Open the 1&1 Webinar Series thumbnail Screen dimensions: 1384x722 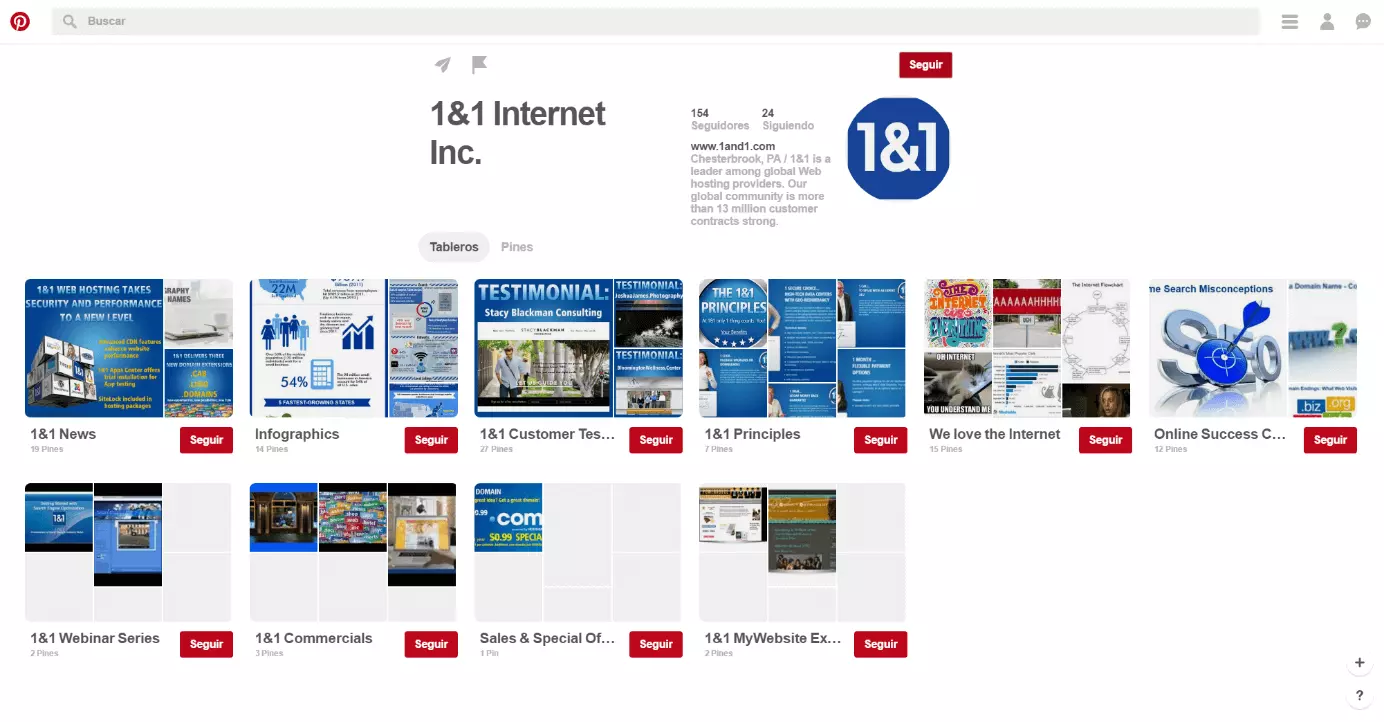[x=128, y=552]
